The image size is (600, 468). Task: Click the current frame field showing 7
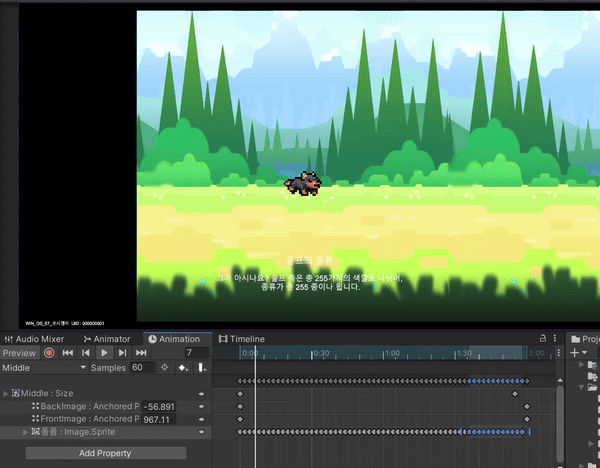pos(197,352)
